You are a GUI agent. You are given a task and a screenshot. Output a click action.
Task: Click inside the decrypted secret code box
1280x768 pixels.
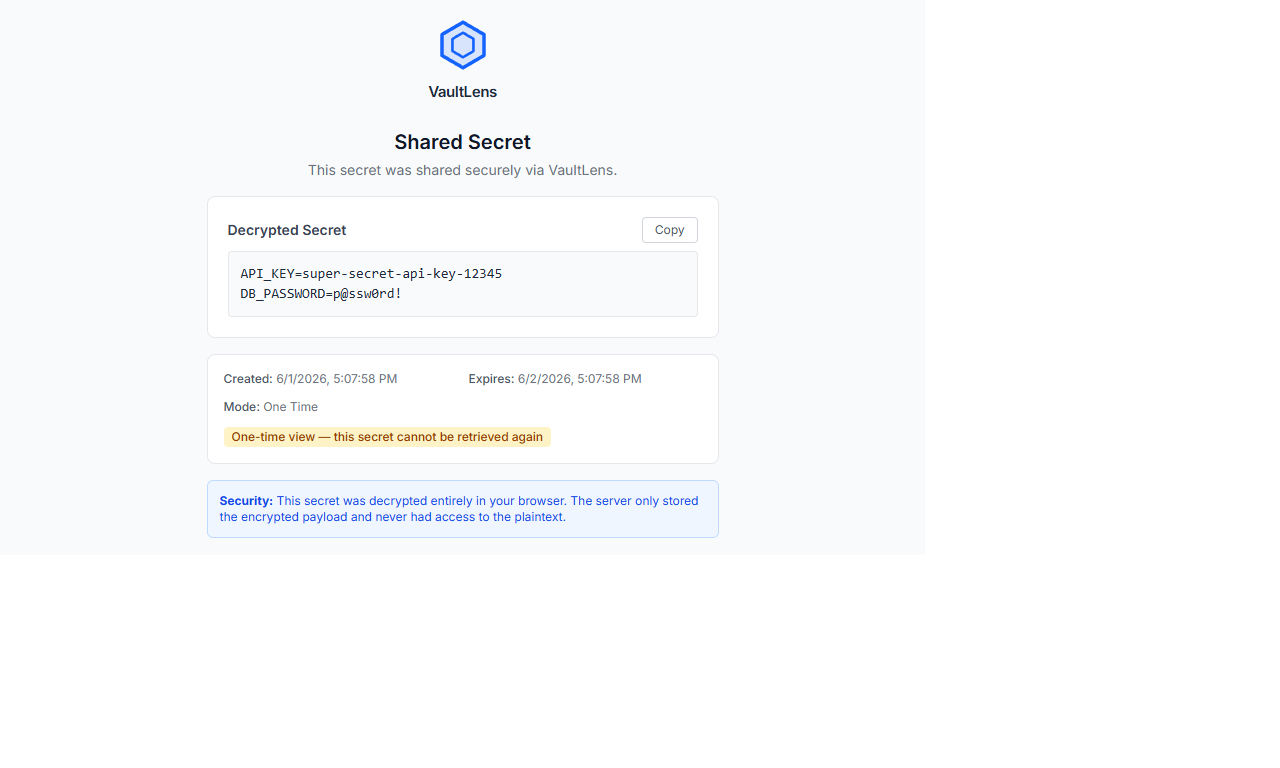[x=463, y=284]
